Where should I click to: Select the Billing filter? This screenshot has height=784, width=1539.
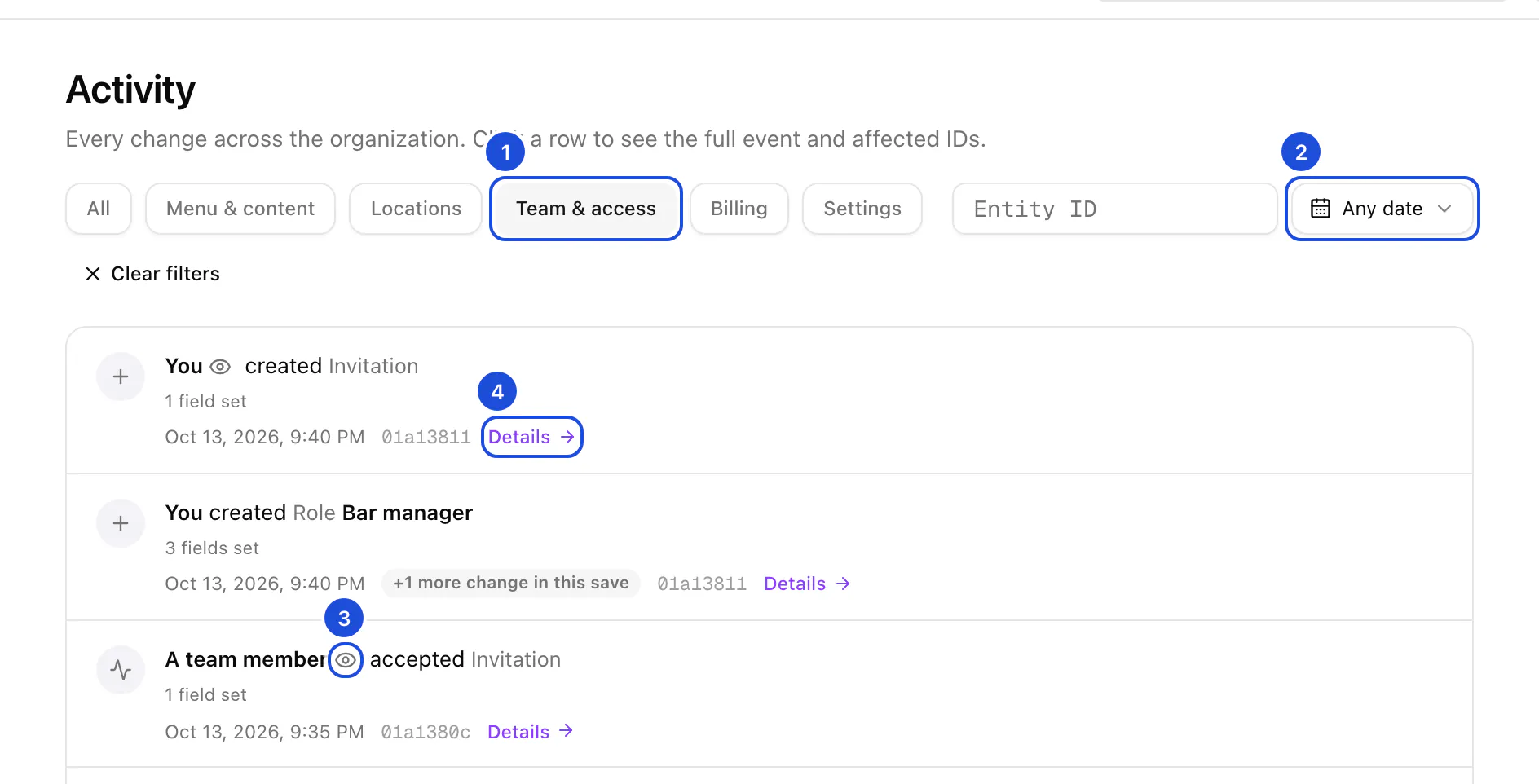pos(739,209)
